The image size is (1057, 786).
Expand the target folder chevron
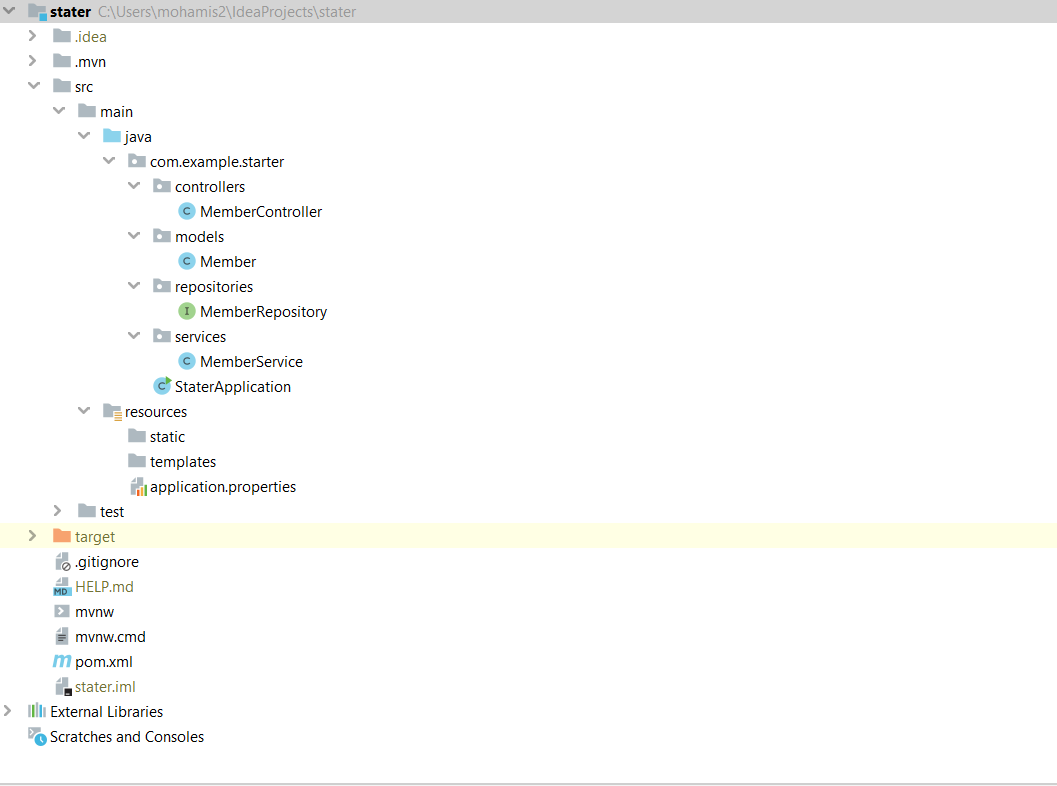click(32, 535)
